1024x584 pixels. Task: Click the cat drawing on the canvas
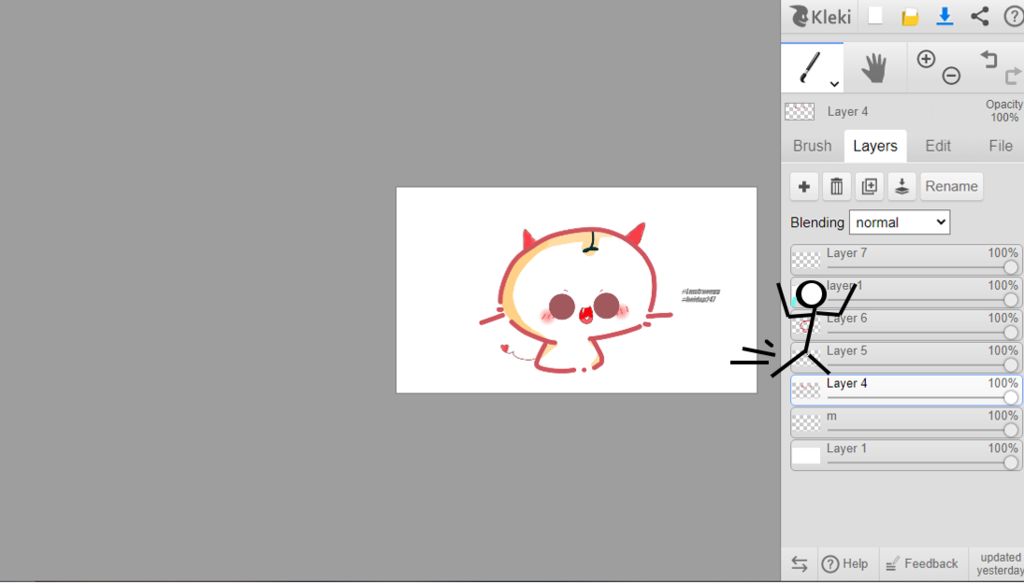pyautogui.click(x=576, y=298)
